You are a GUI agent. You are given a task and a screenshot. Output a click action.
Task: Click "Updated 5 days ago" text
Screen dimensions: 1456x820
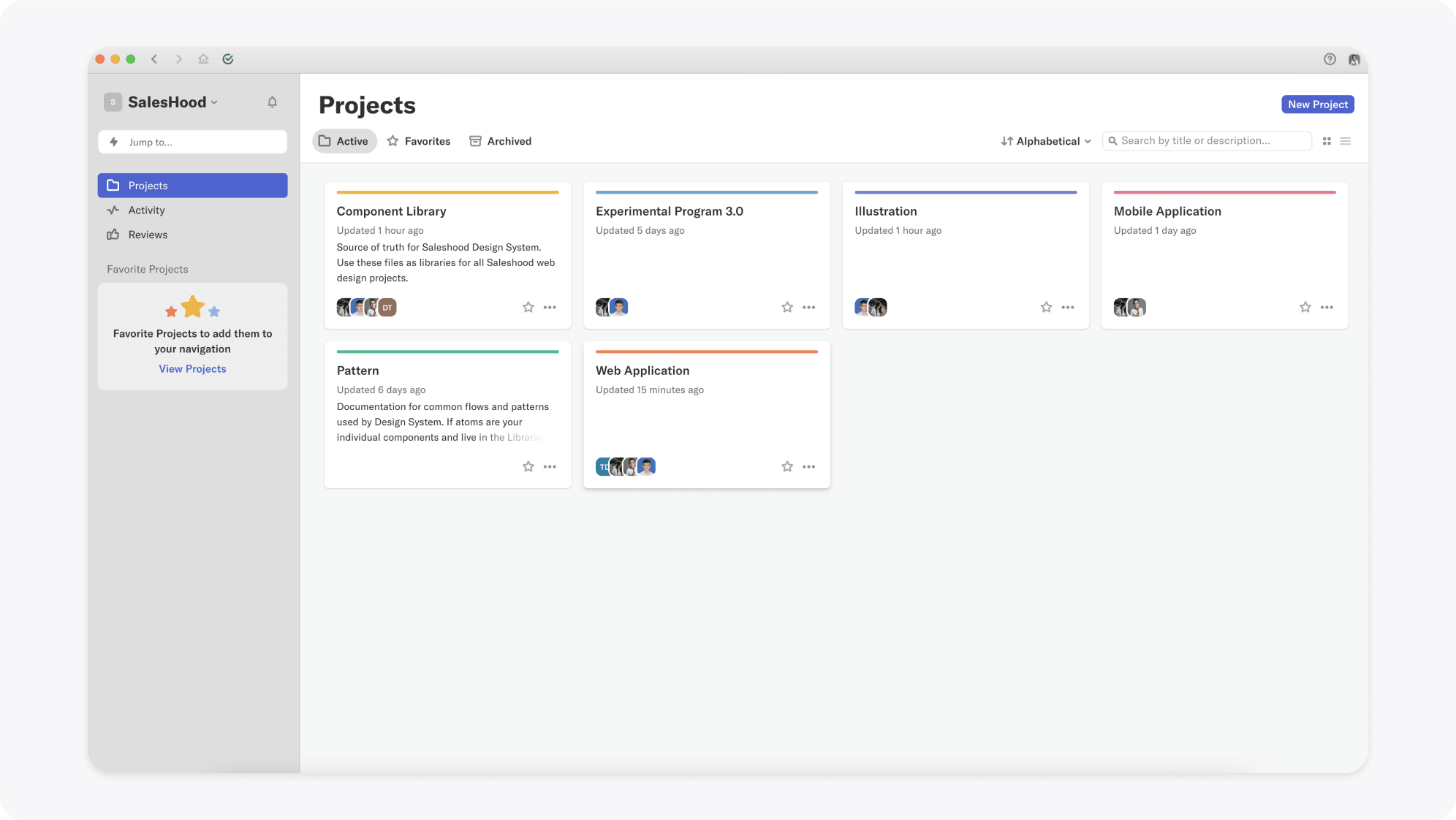(x=640, y=231)
